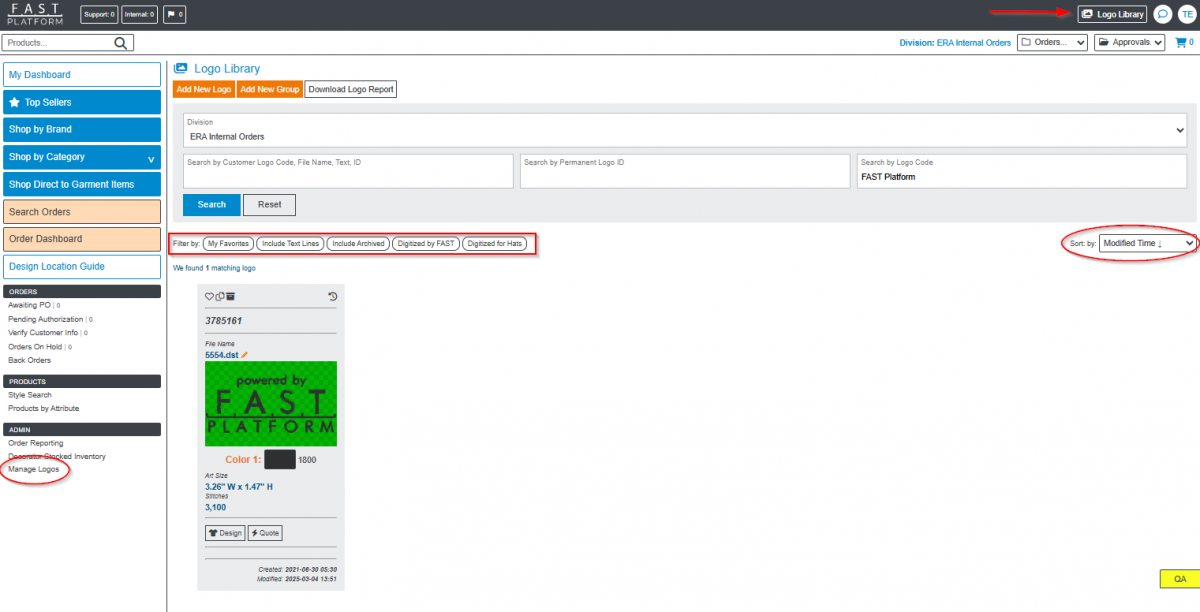The width and height of the screenshot is (1200, 612).
Task: Click file name 5554.dst
Action: click(221, 355)
